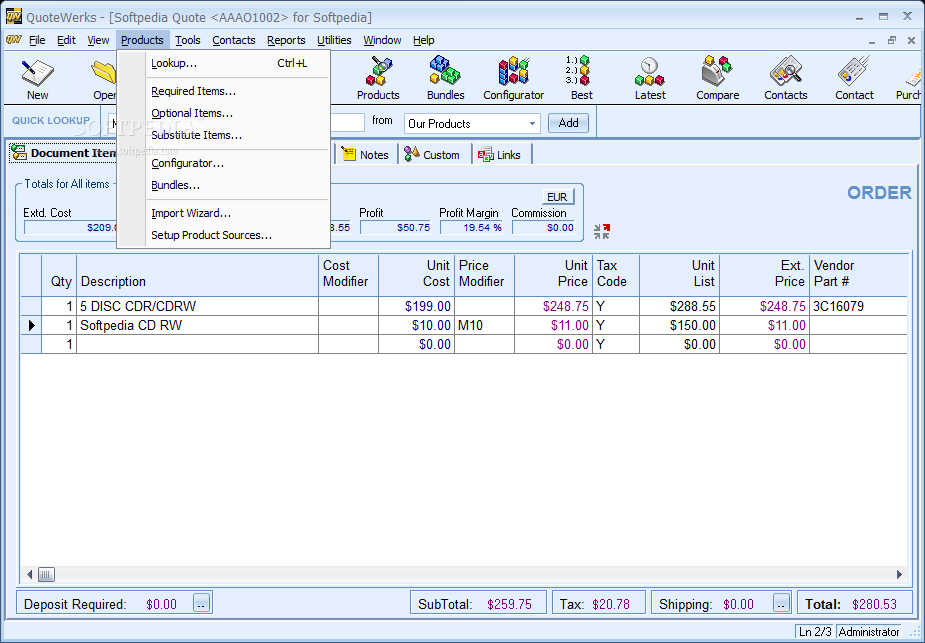Viewport: 925px width, 643px height.
Task: Select the 5 DISC CDR/CDRW row description
Action: (197, 306)
